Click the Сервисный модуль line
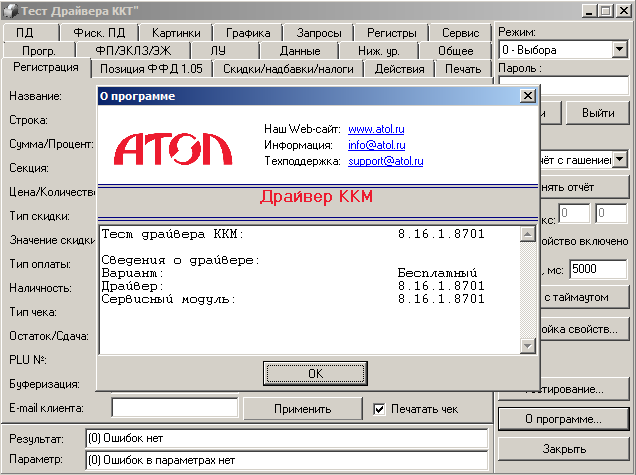Viewport: 636px width, 475px height. point(293,299)
